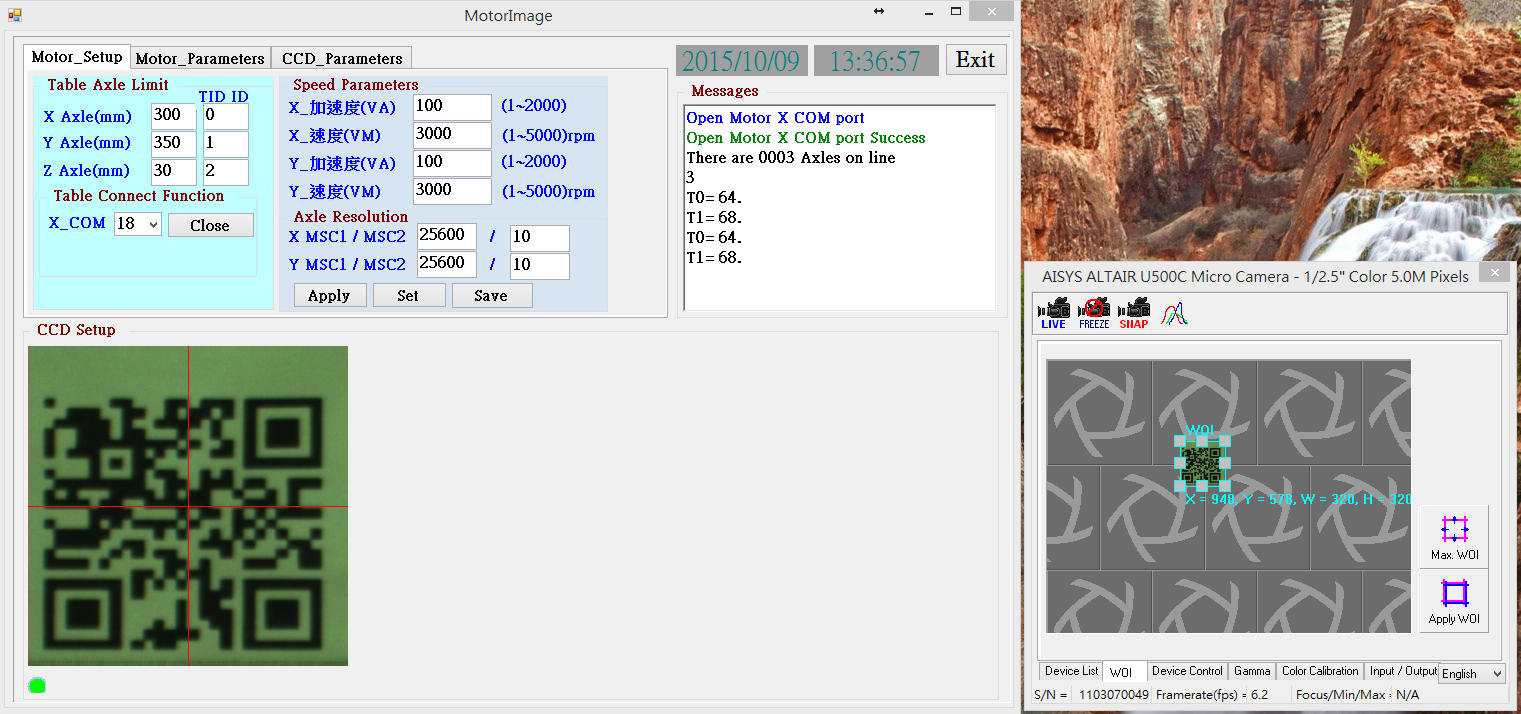This screenshot has width=1521, height=714.
Task: Click the date display 2015/10/09
Action: [741, 61]
